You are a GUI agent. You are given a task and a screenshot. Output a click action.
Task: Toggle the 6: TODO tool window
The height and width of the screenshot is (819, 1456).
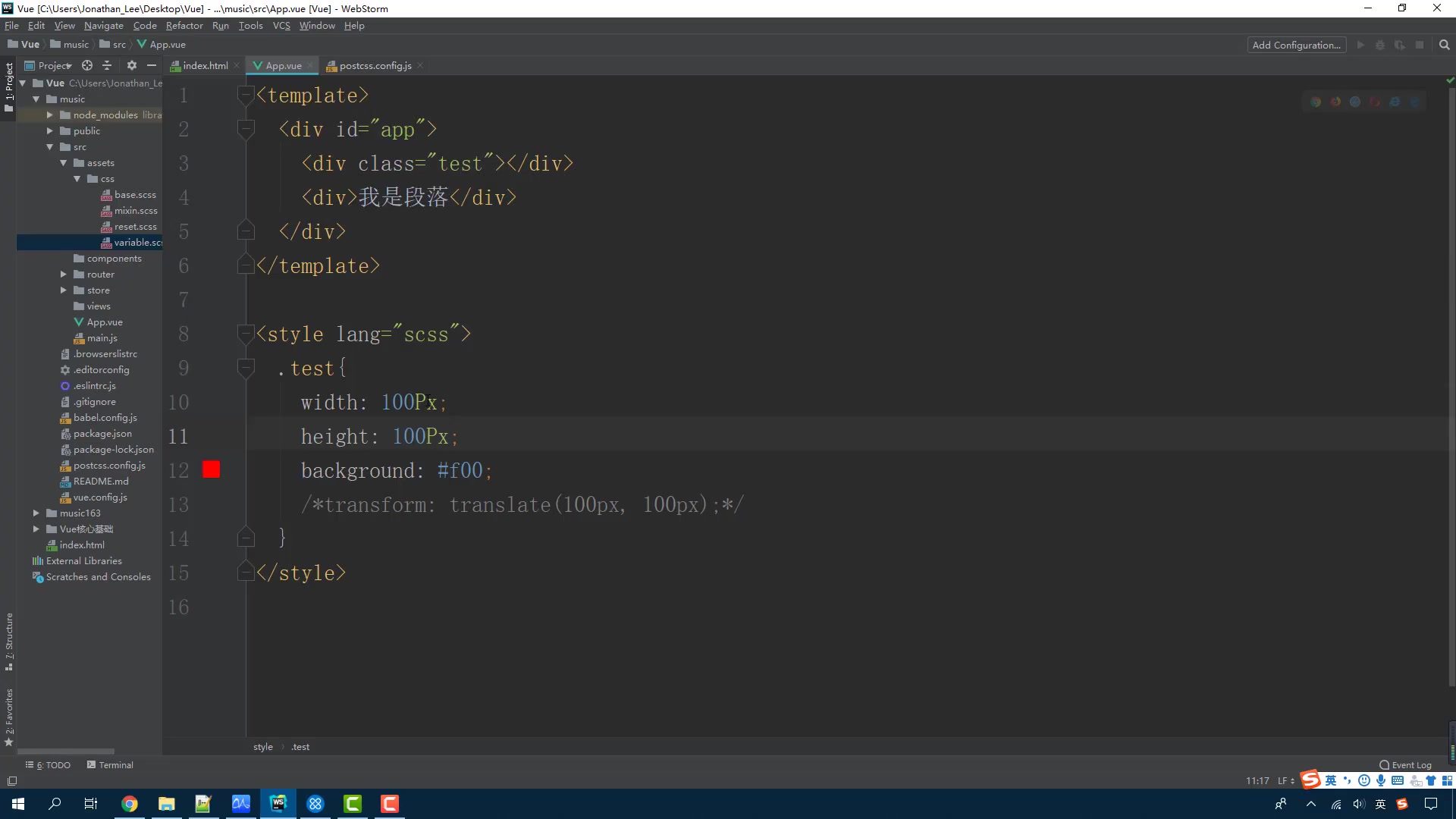click(x=48, y=765)
